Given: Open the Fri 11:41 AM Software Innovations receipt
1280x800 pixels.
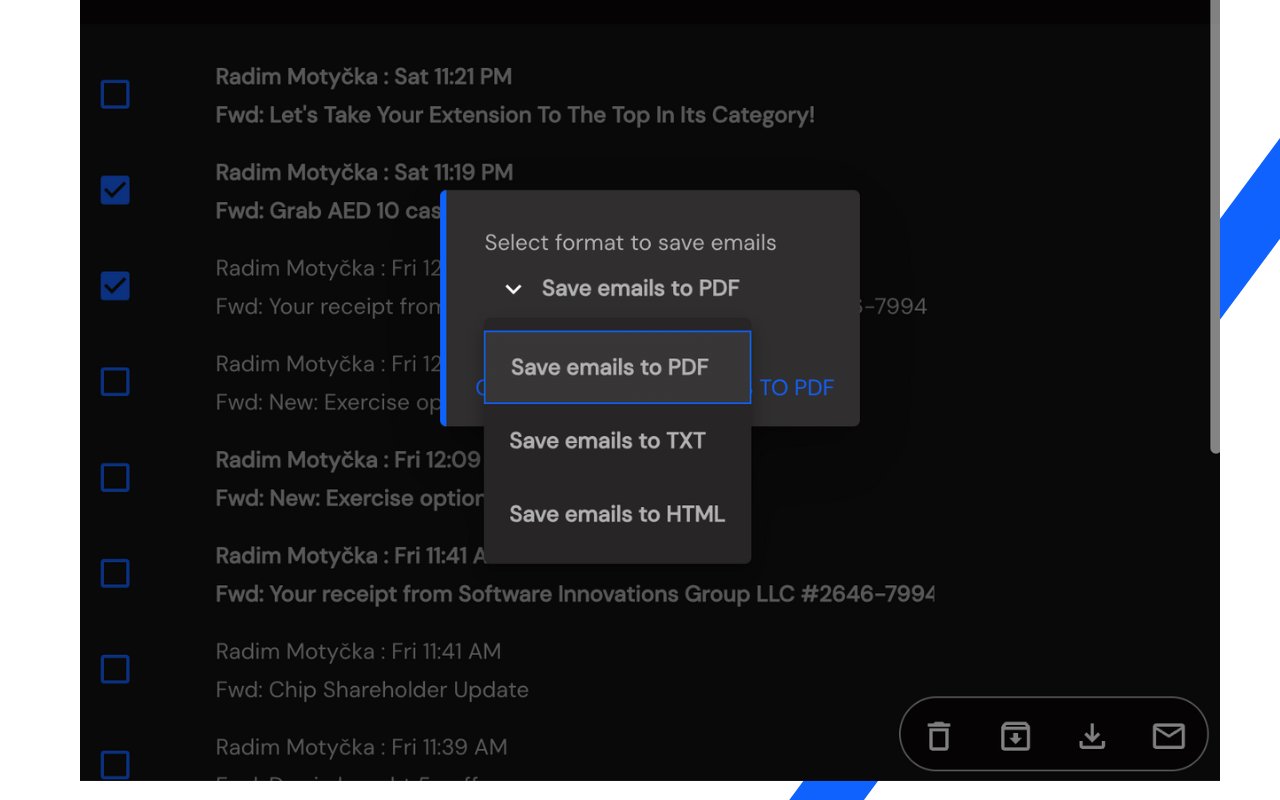Looking at the screenshot, I should click(x=575, y=594).
